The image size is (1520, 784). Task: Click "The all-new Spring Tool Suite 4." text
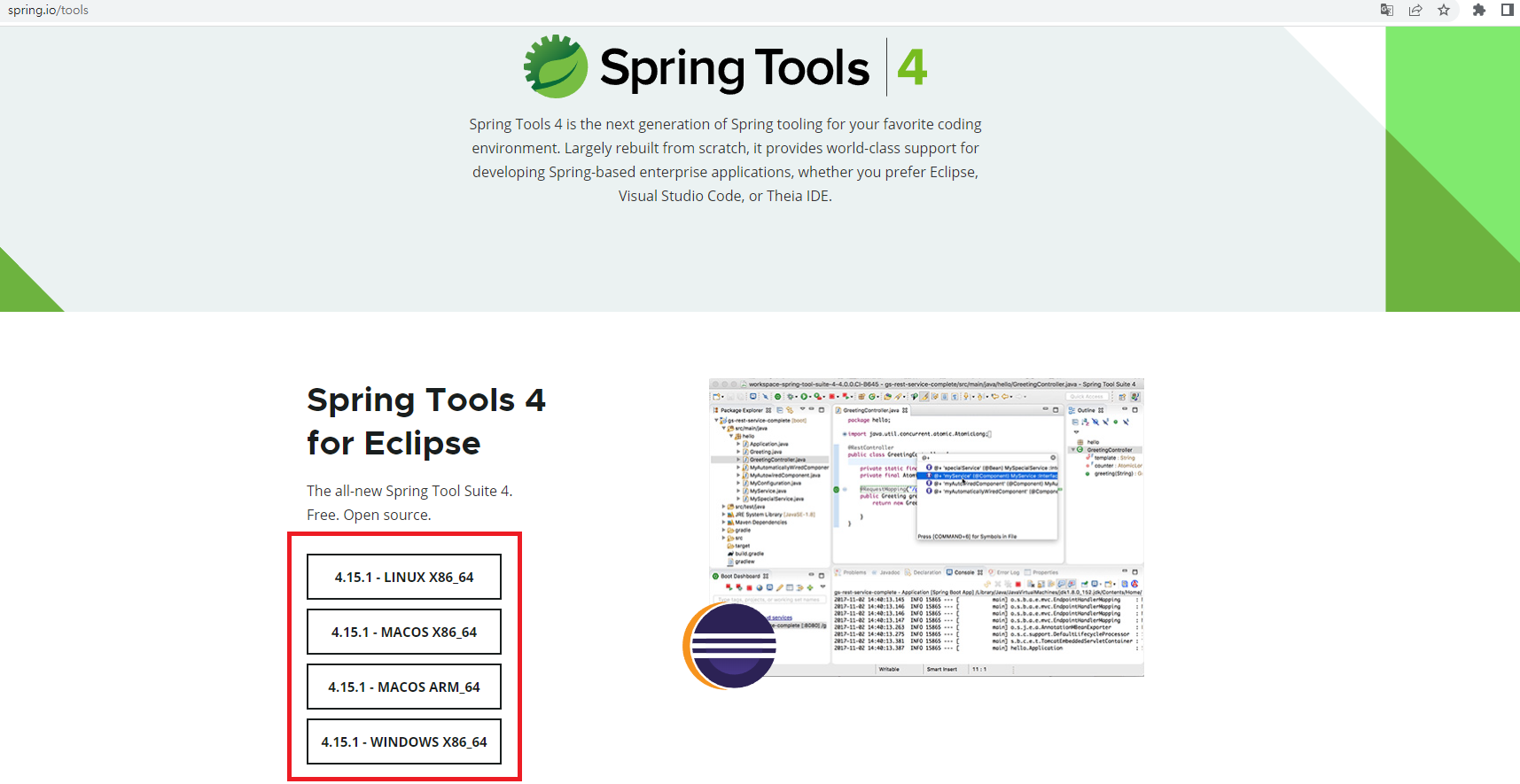click(x=409, y=491)
